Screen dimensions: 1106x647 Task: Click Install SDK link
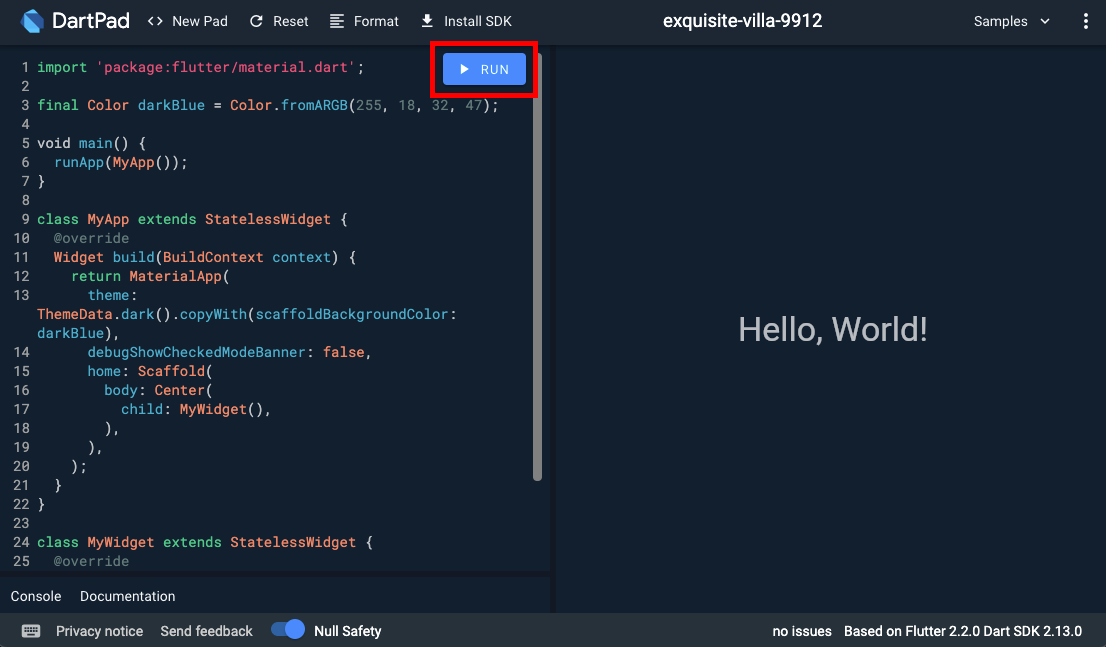[466, 21]
